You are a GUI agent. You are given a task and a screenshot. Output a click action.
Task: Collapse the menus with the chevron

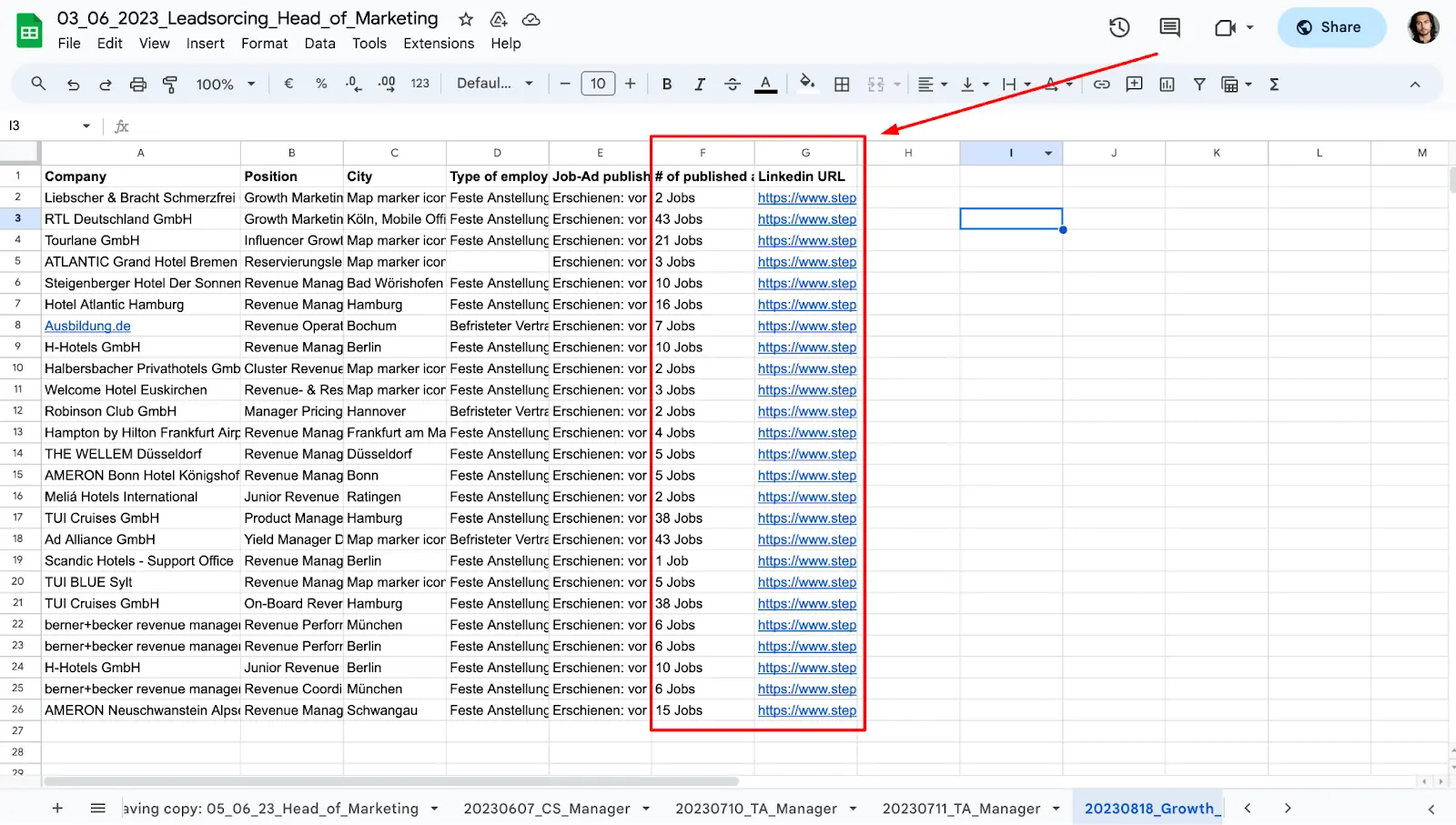[x=1415, y=84]
